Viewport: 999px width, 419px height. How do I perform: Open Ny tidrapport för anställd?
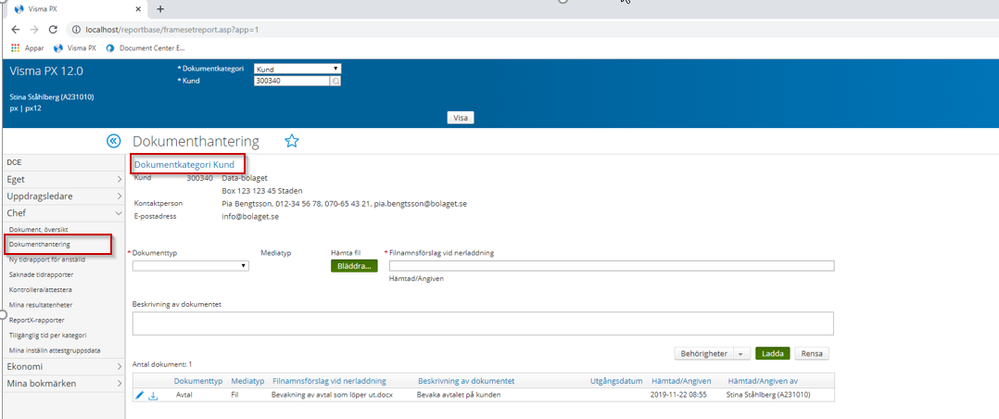click(x=47, y=259)
